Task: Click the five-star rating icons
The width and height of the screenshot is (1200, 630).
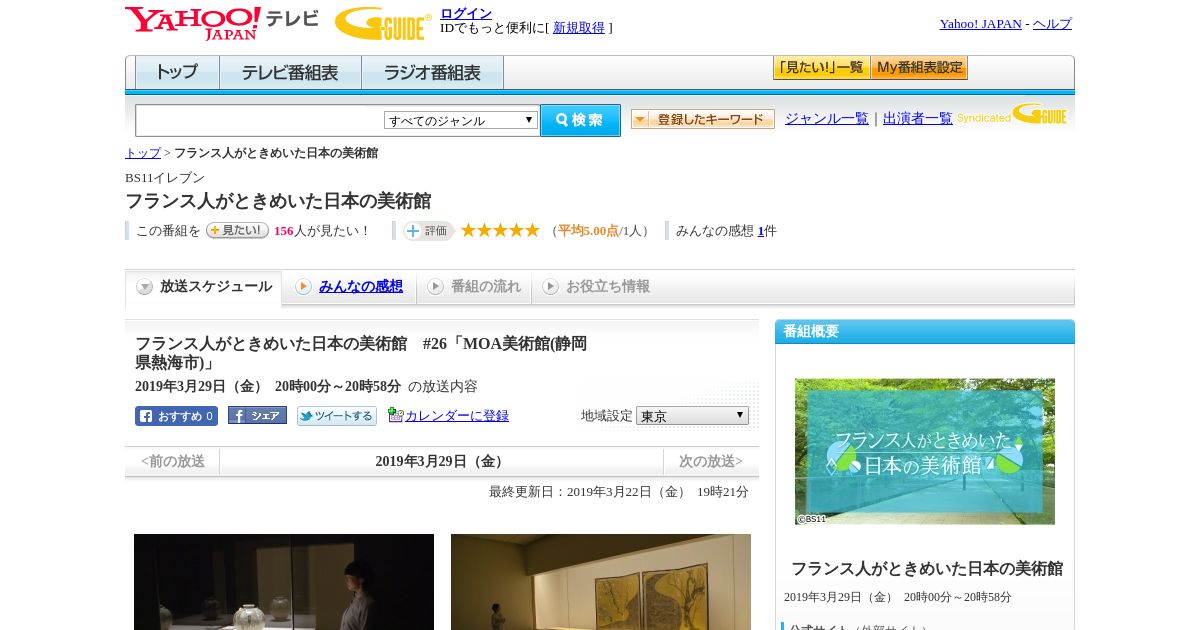Action: coord(500,230)
